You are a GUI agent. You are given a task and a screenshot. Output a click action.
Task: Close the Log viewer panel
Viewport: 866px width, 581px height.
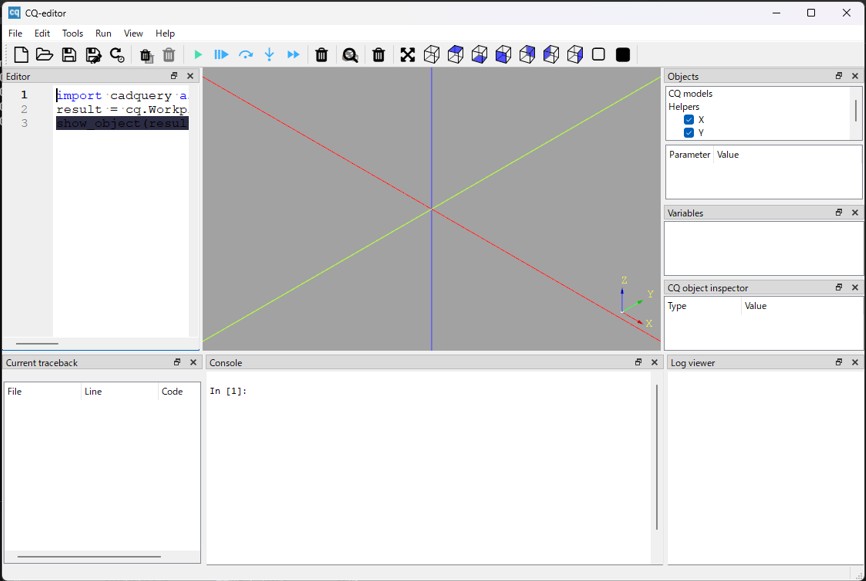(x=855, y=363)
